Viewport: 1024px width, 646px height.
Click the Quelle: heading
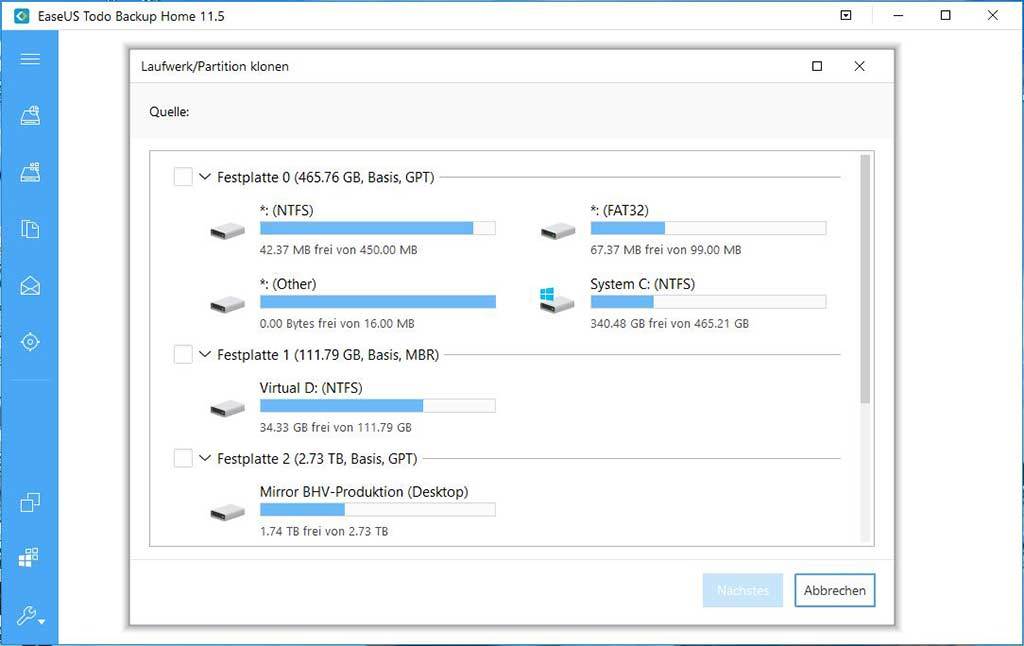tap(169, 112)
